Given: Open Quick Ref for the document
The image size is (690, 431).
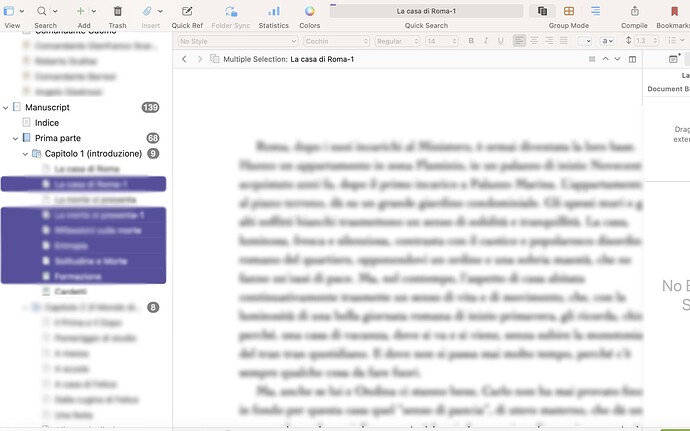Looking at the screenshot, I should click(x=187, y=11).
